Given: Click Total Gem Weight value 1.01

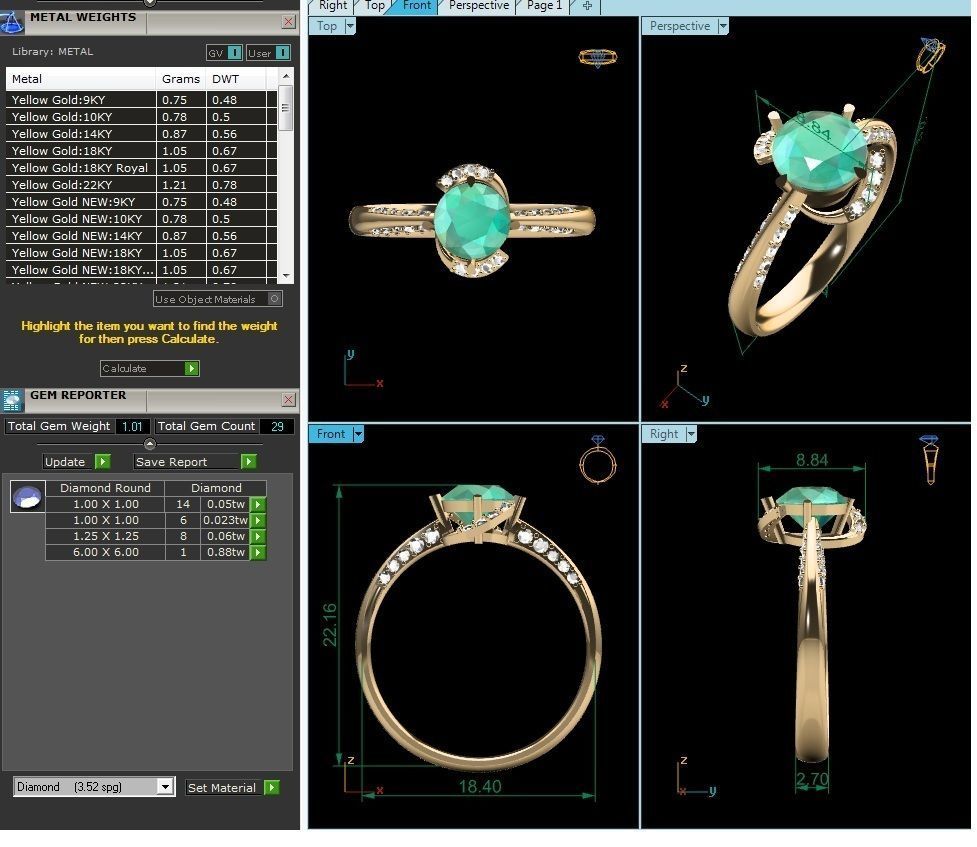Looking at the screenshot, I should click(x=132, y=426).
